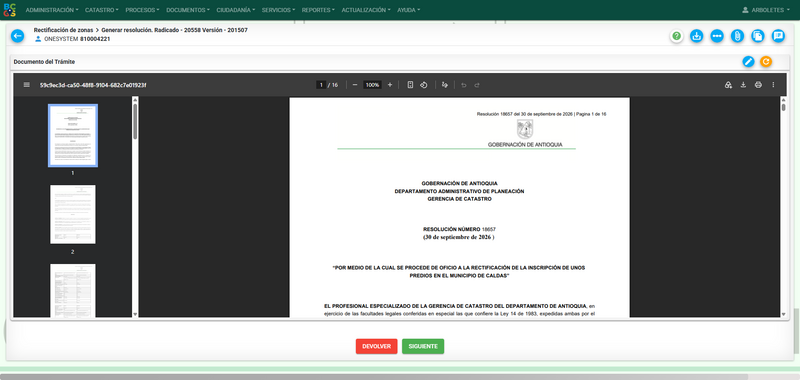The height and width of the screenshot is (380, 800).
Task: Click the orange regenerate refresh icon
Action: click(766, 62)
